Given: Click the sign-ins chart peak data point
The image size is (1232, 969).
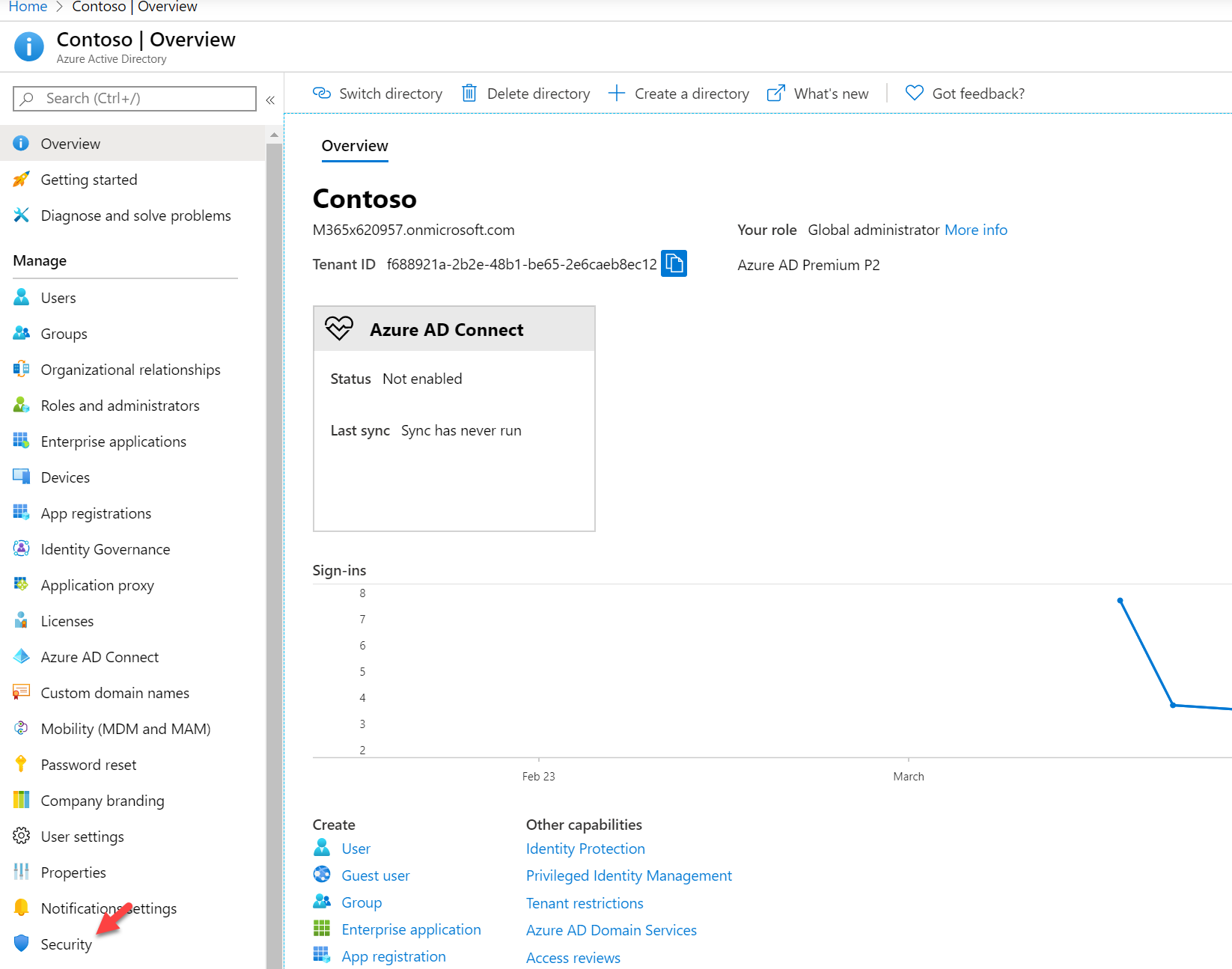Looking at the screenshot, I should [x=1120, y=600].
